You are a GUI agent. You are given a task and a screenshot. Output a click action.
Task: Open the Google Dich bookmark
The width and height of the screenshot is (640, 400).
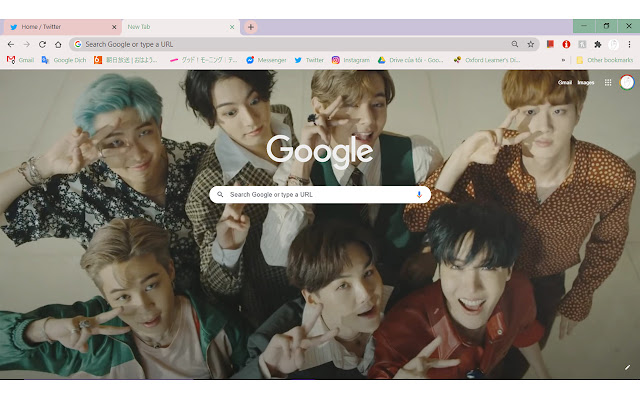pos(64,60)
